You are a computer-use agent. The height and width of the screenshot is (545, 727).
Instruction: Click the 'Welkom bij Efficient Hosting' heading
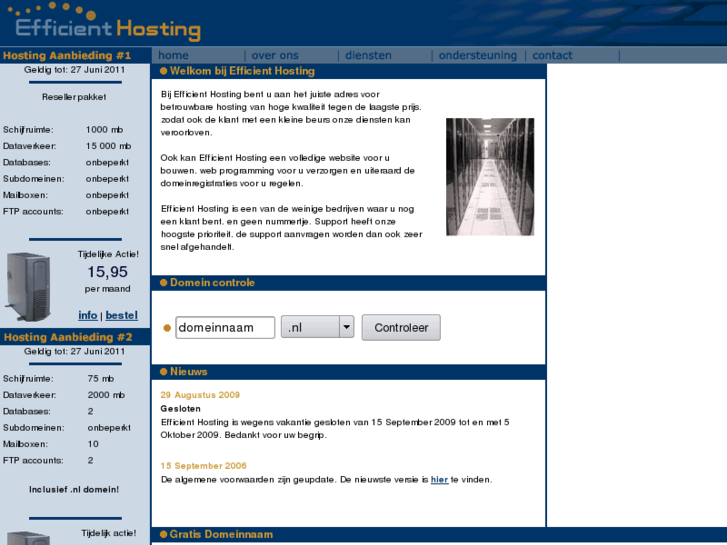[x=242, y=71]
